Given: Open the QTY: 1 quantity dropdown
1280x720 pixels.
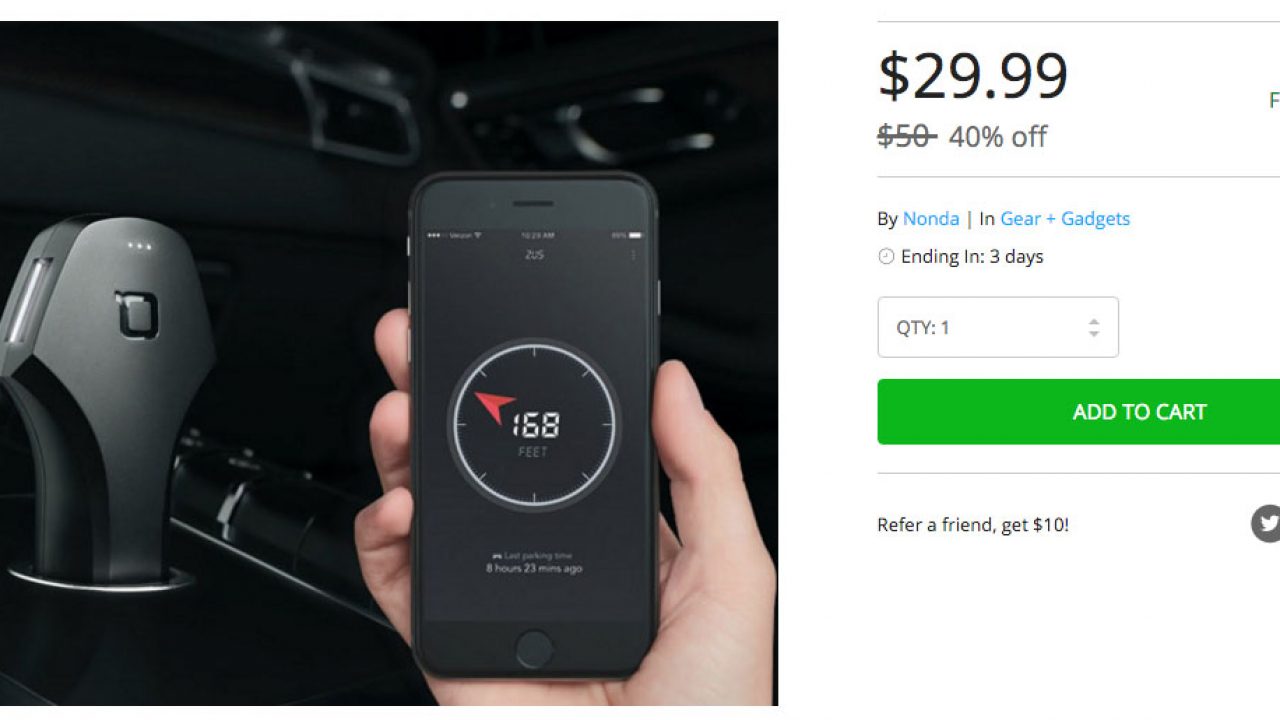Looking at the screenshot, I should (x=998, y=327).
